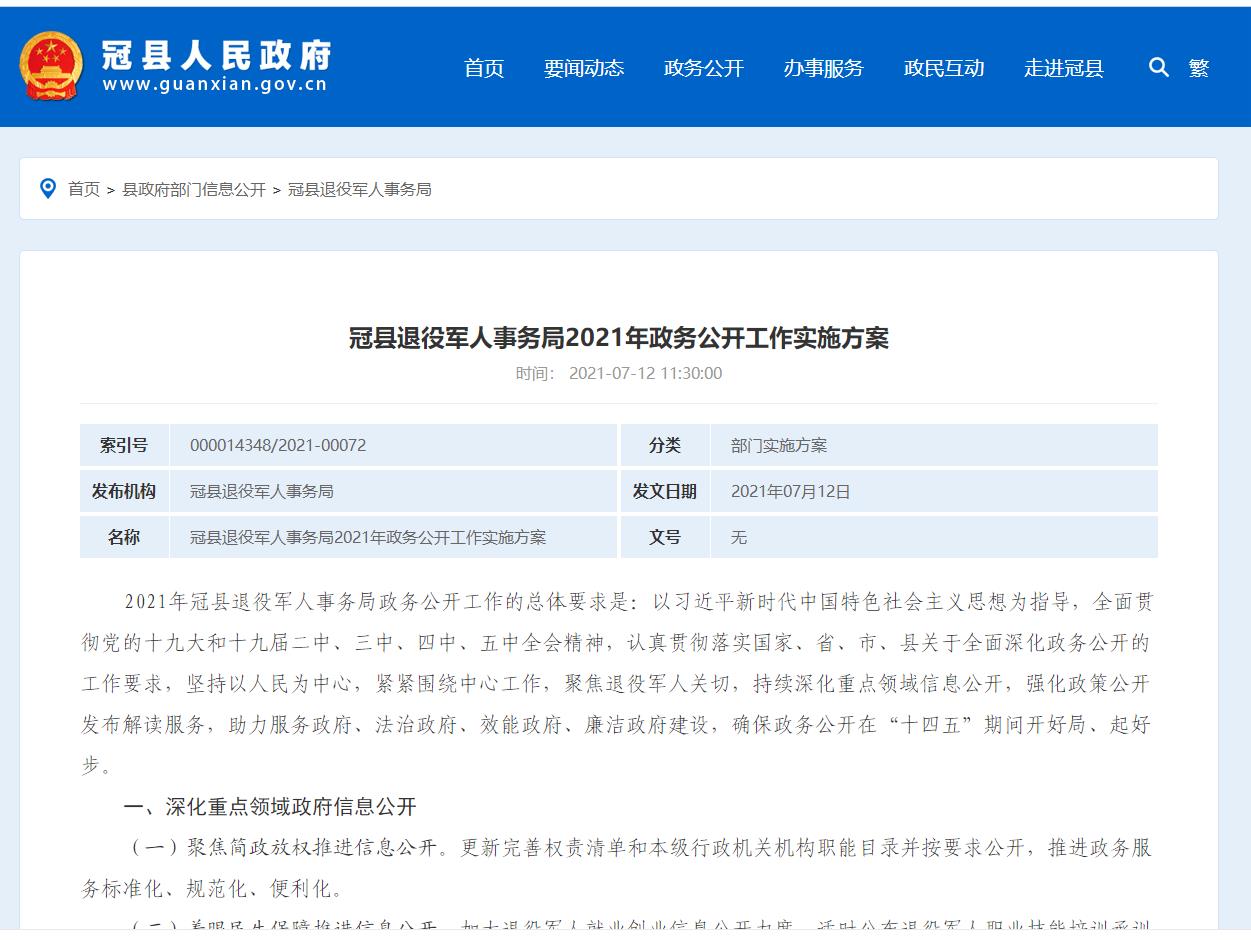Click the 文号 label cell
The width and height of the screenshot is (1251, 940).
click(665, 537)
